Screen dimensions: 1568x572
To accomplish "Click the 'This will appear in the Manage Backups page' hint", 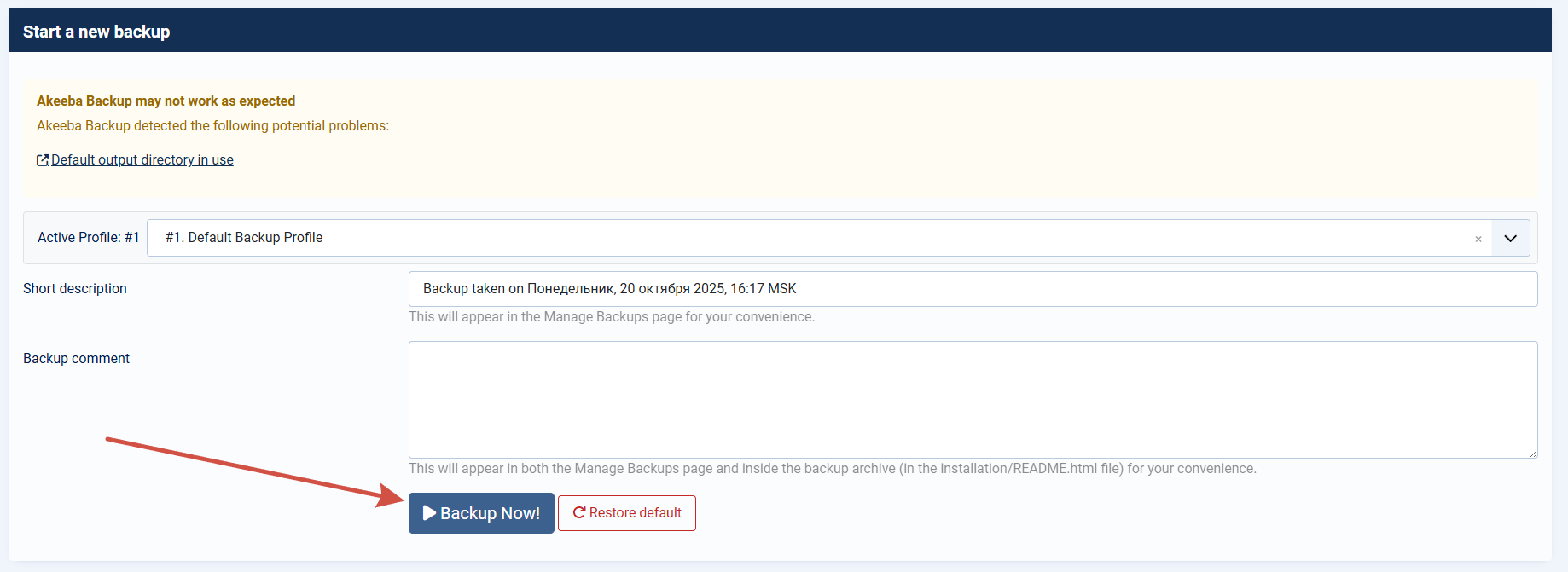I will click(612, 317).
